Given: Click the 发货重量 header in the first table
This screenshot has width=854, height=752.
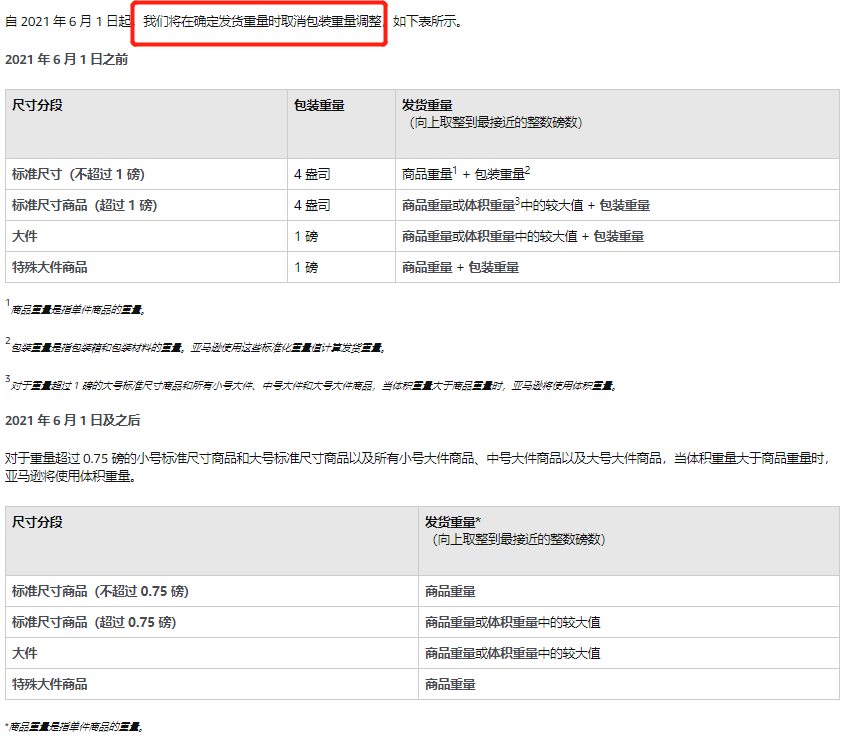Looking at the screenshot, I should tap(418, 104).
